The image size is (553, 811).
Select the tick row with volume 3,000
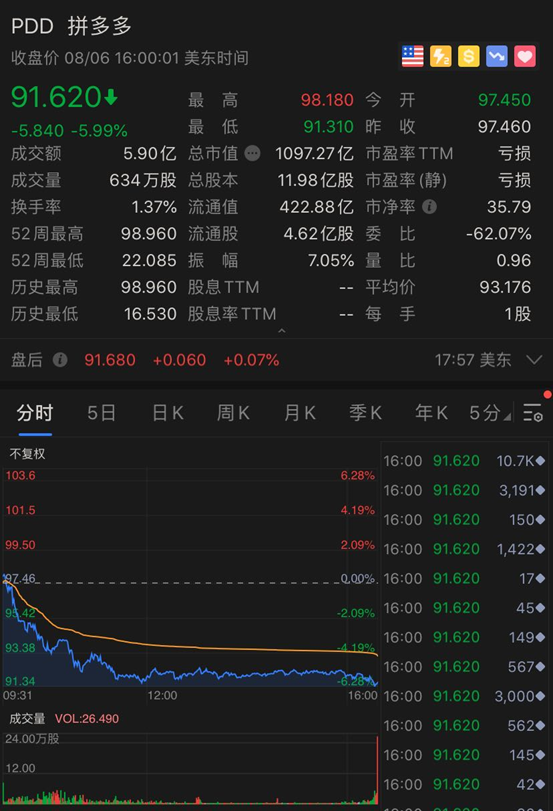pos(464,696)
